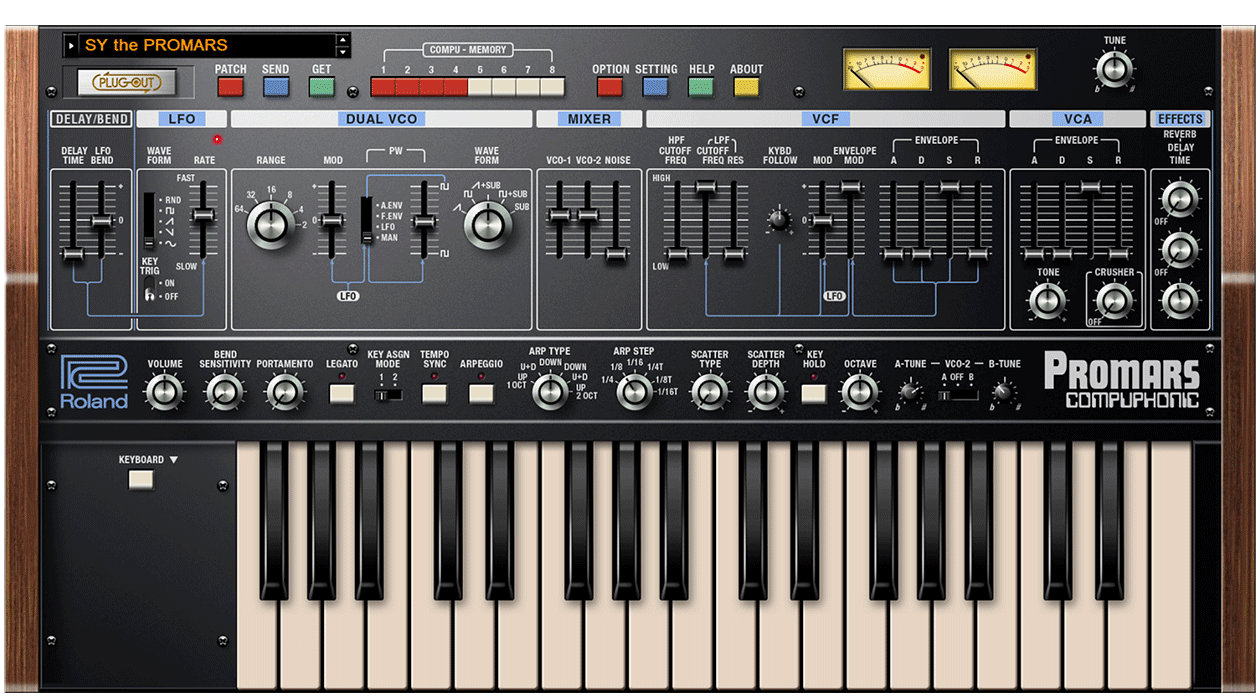Flip the KEY TRIG on/off switch
Image resolution: width=1260 pixels, height=700 pixels.
pos(150,290)
